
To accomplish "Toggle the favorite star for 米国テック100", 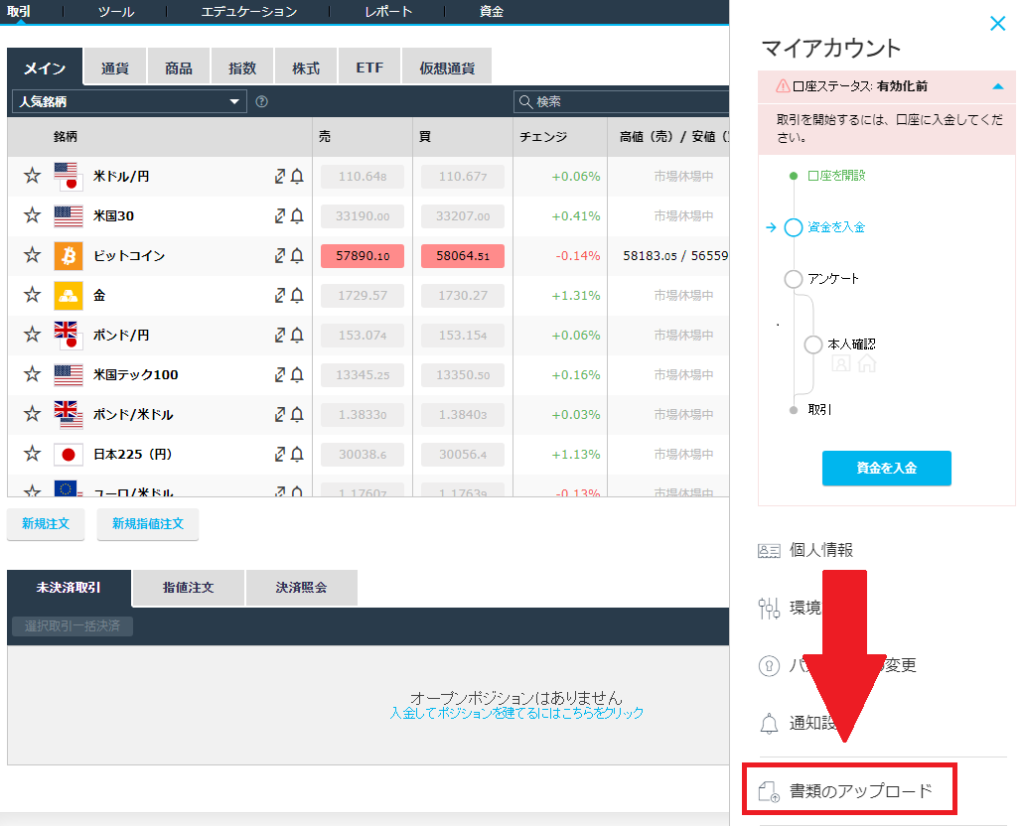I will (x=32, y=374).
